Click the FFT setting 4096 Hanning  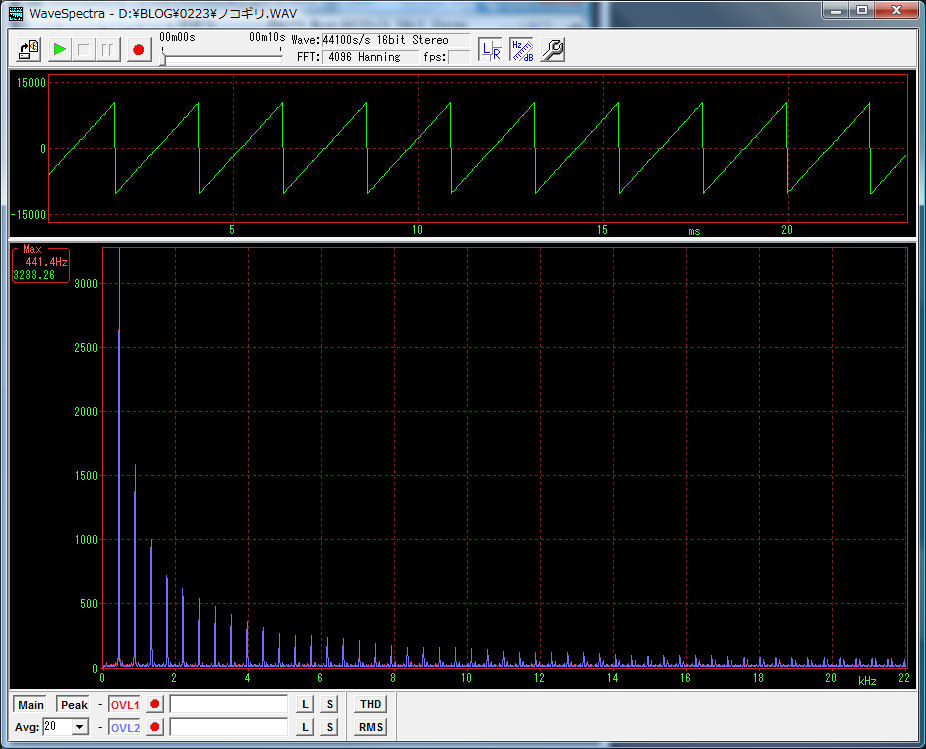click(x=370, y=57)
